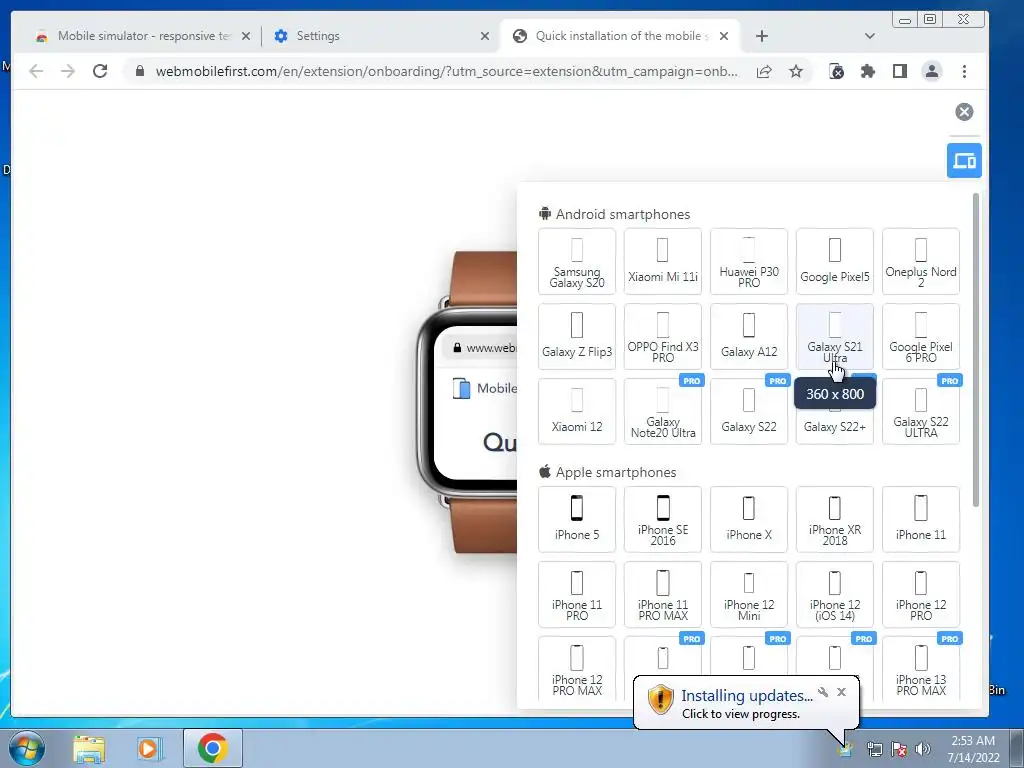The image size is (1024, 768).
Task: Select iPhone 11 PRO device
Action: [x=577, y=594]
